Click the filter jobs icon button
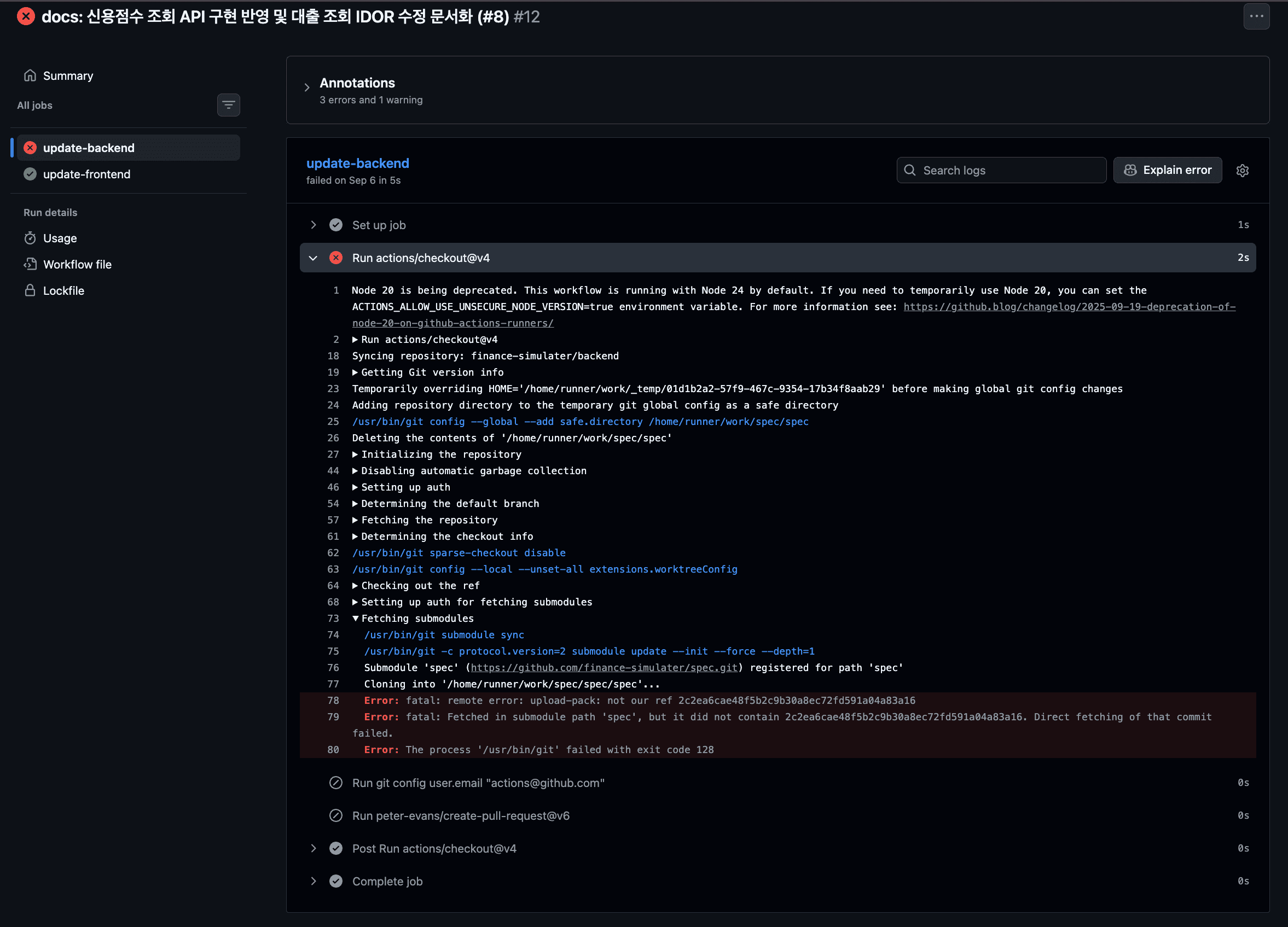1288x927 pixels. [x=228, y=105]
